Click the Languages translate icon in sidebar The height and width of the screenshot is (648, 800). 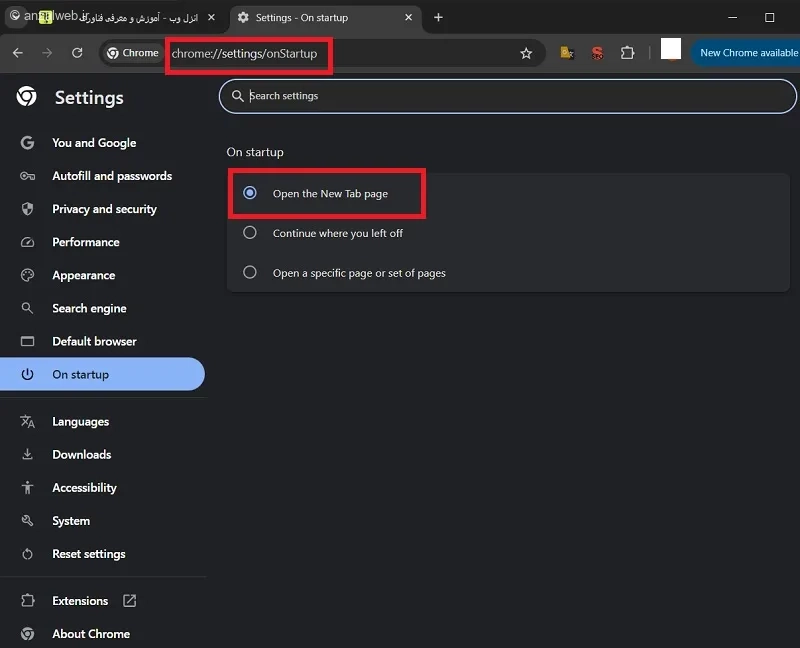coord(28,421)
